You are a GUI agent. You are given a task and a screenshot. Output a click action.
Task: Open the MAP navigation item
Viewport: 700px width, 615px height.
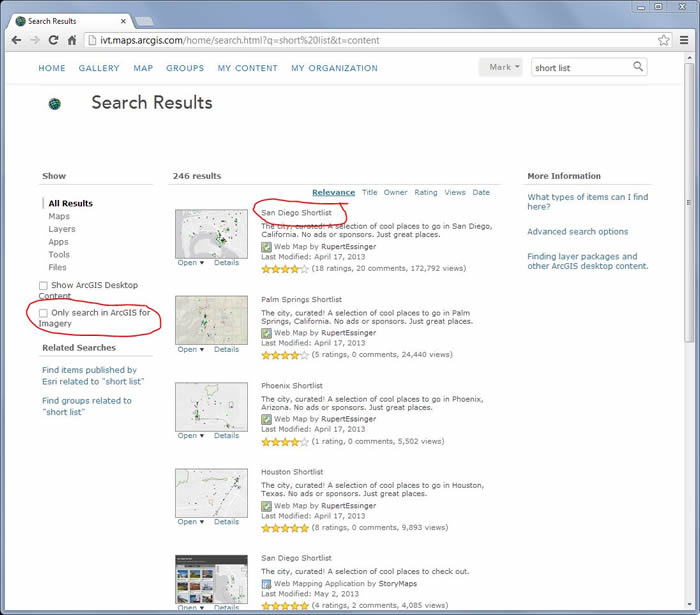[143, 68]
